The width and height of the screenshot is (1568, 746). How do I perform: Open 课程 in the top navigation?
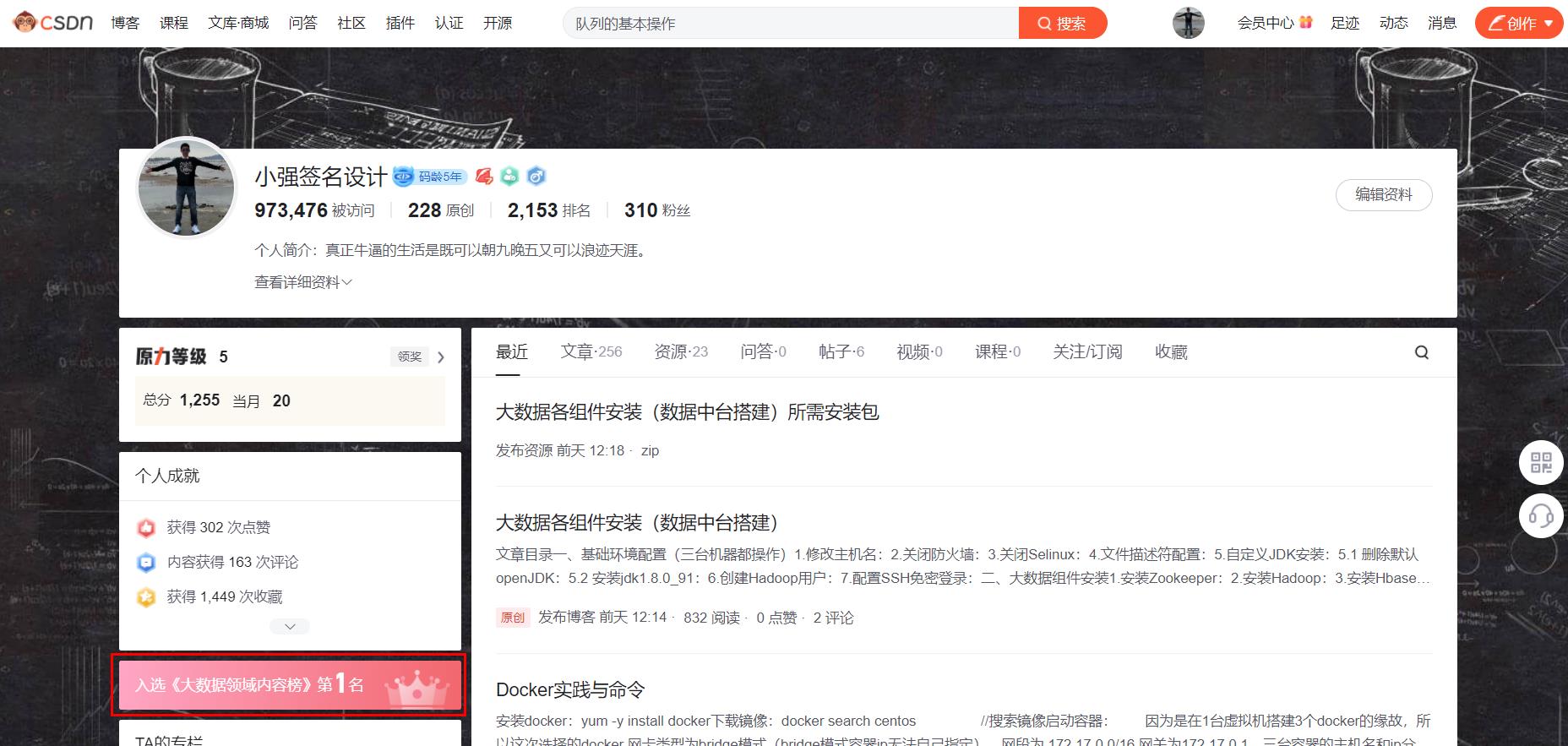coord(174,23)
